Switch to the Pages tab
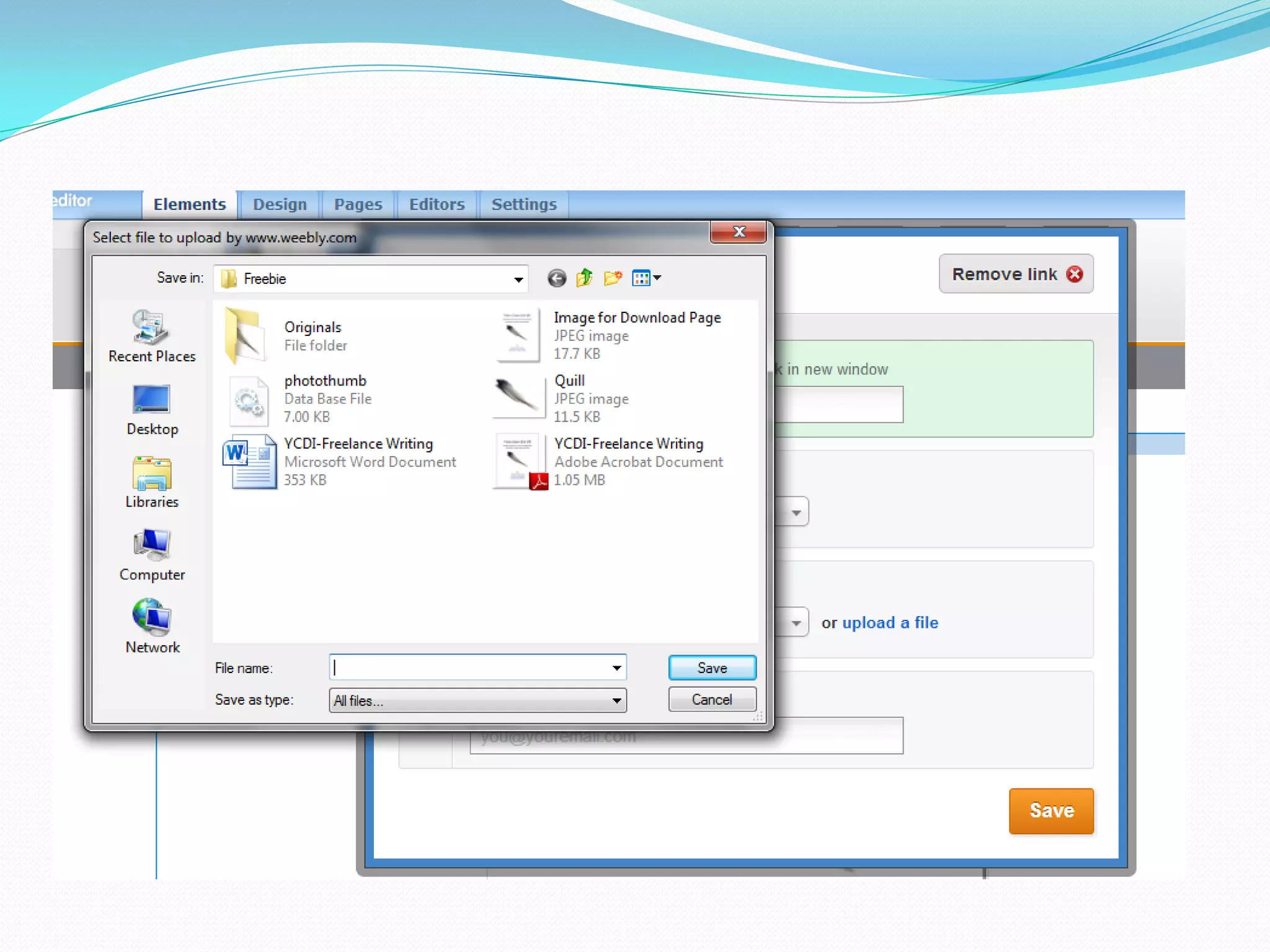Viewport: 1270px width, 952px height. click(x=358, y=205)
